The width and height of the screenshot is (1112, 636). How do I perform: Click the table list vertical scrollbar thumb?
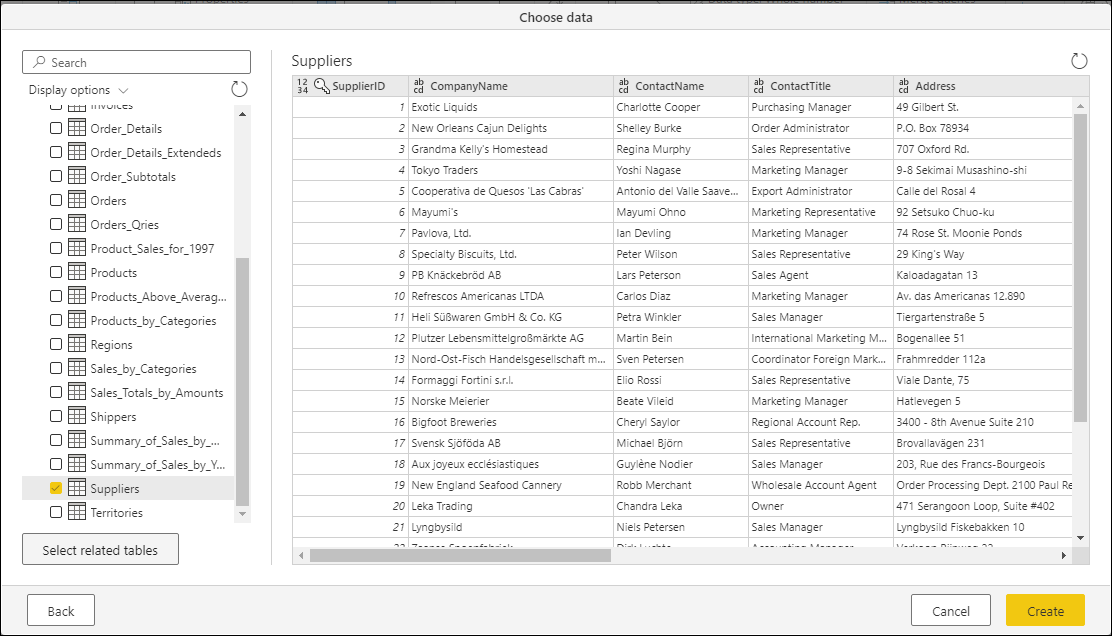243,381
